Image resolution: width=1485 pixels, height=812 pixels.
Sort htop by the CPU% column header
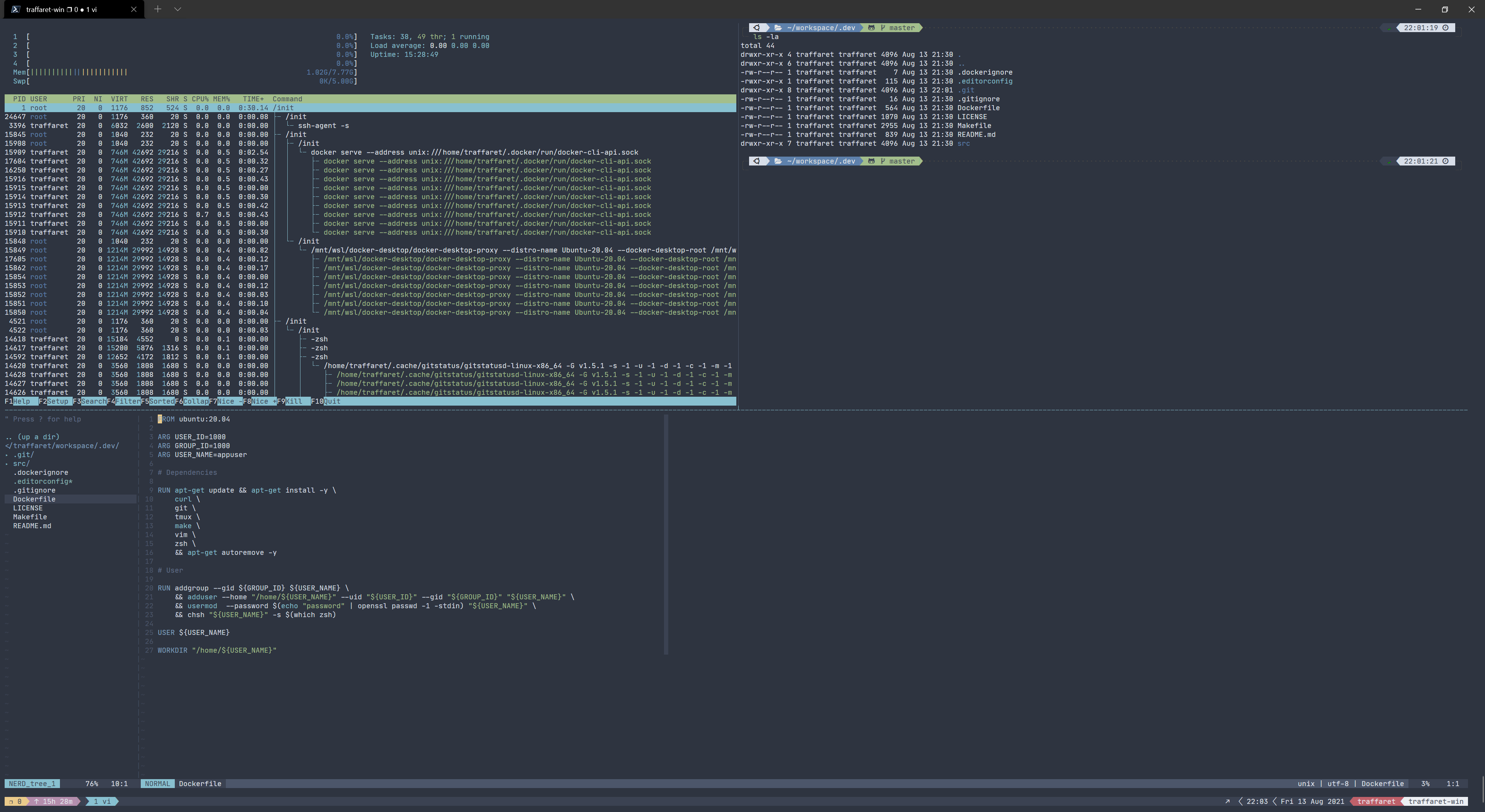[200, 99]
